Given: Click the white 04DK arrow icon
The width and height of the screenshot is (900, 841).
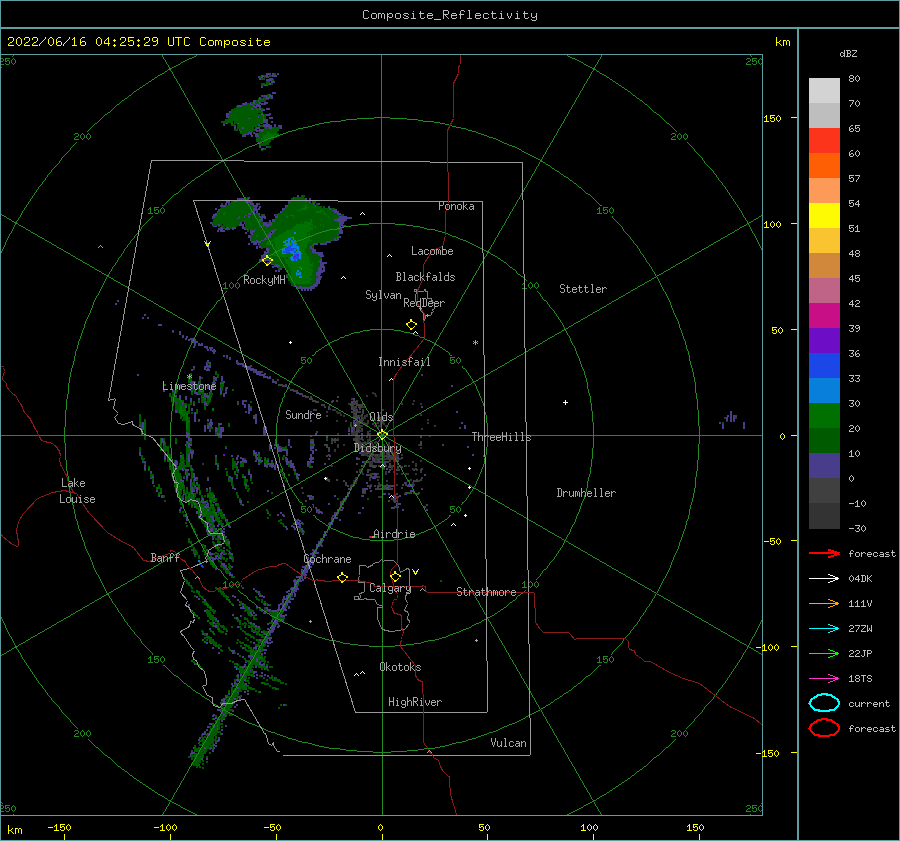Looking at the screenshot, I should 824,579.
